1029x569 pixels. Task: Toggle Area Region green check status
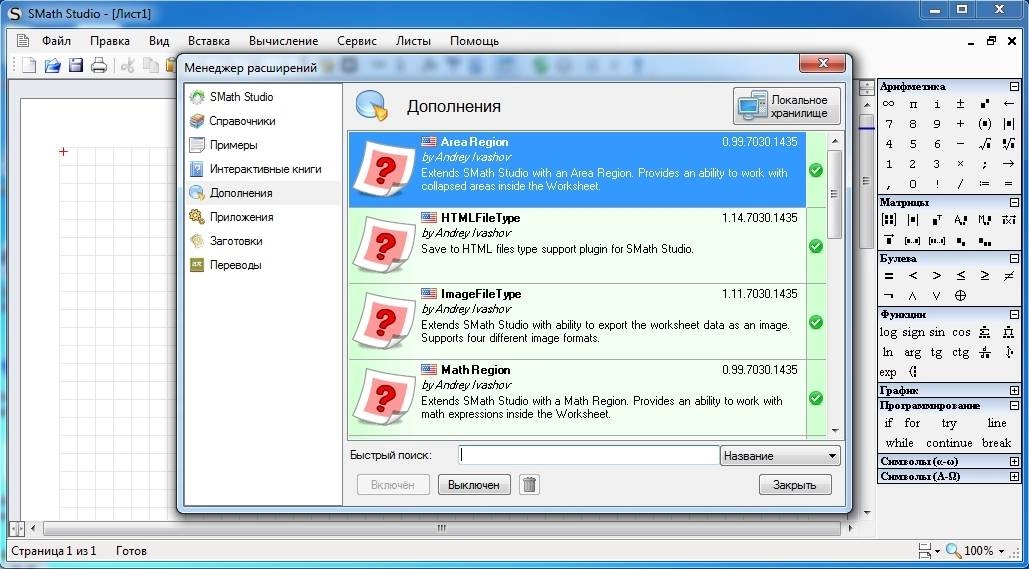click(816, 171)
